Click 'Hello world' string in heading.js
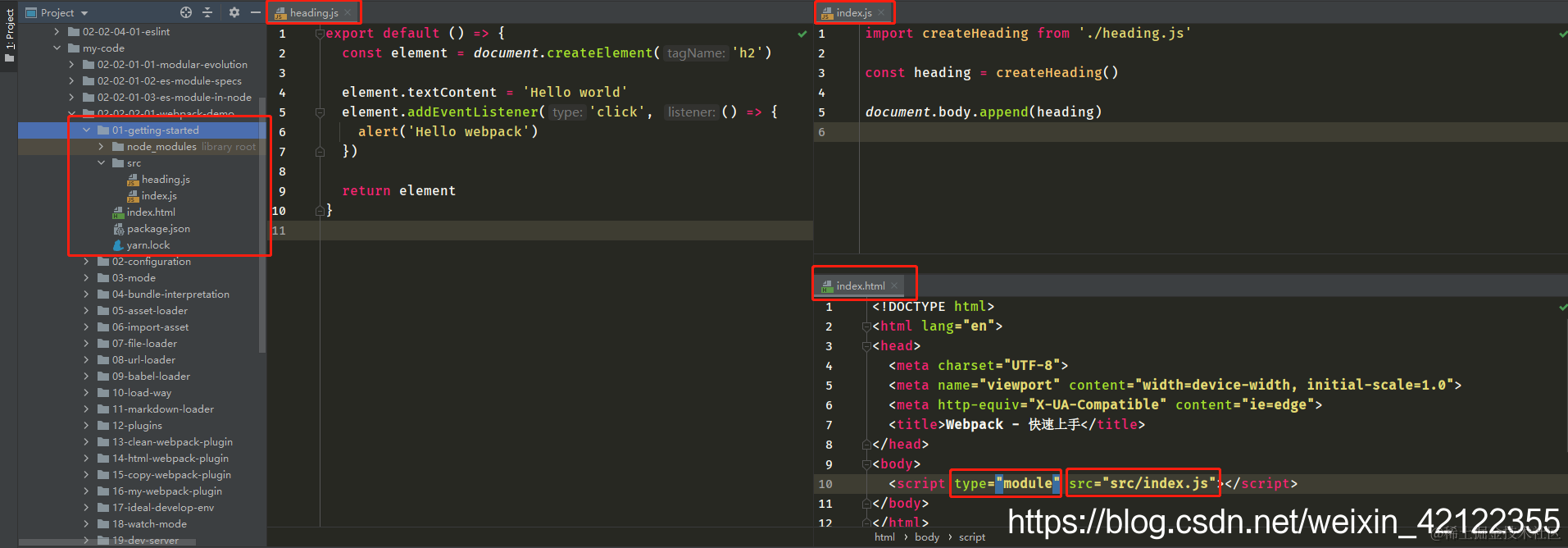 (x=575, y=93)
